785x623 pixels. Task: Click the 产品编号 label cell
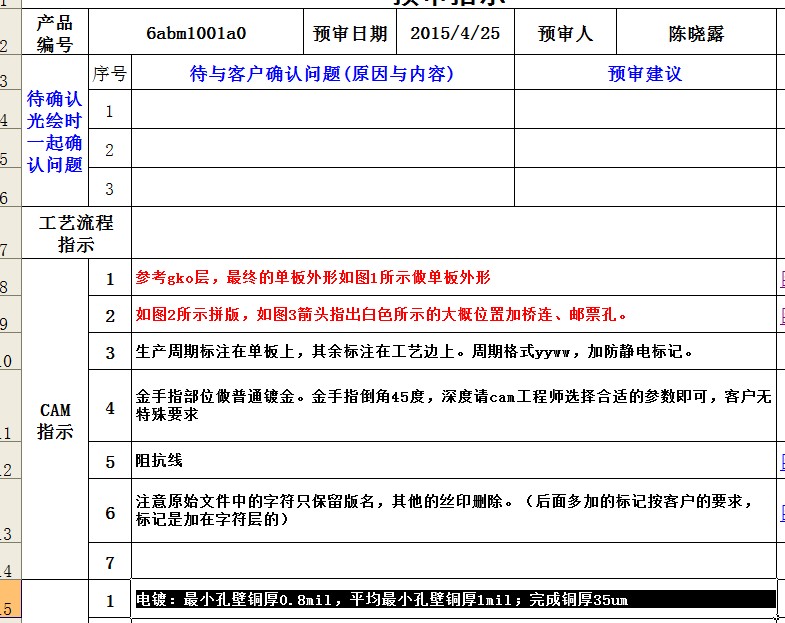55,32
